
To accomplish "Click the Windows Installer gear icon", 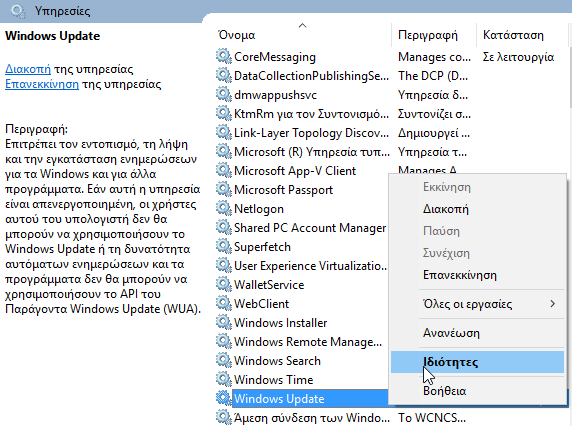I will click(224, 322).
